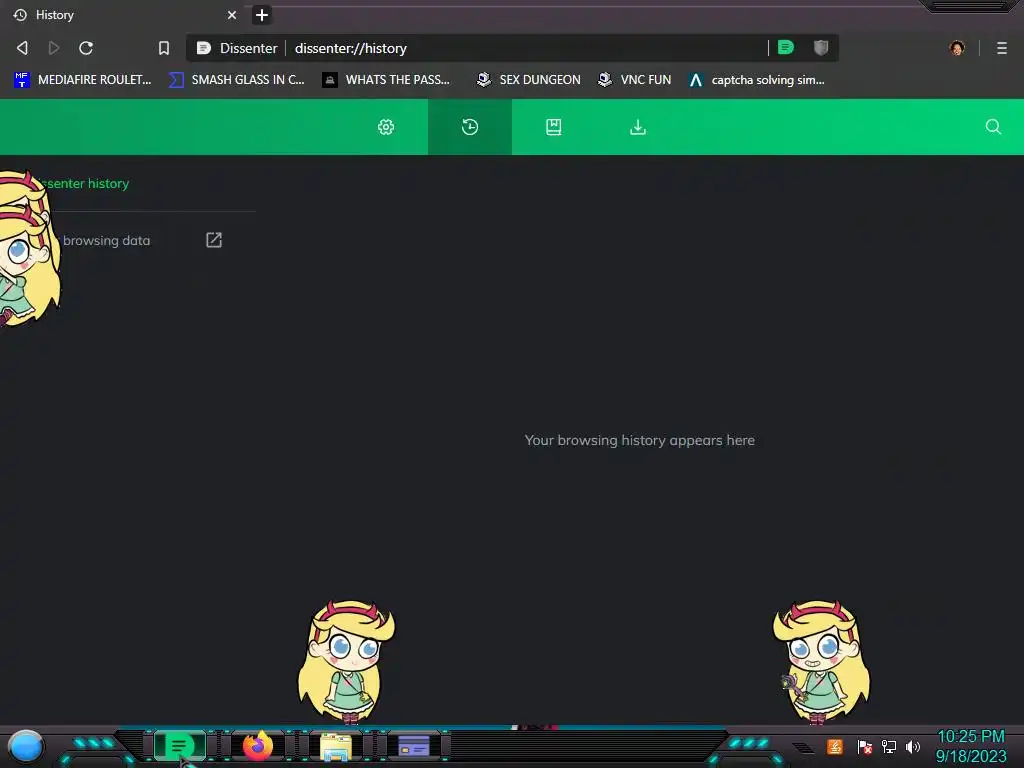Open the Action Center flag tray icon

coord(865,746)
